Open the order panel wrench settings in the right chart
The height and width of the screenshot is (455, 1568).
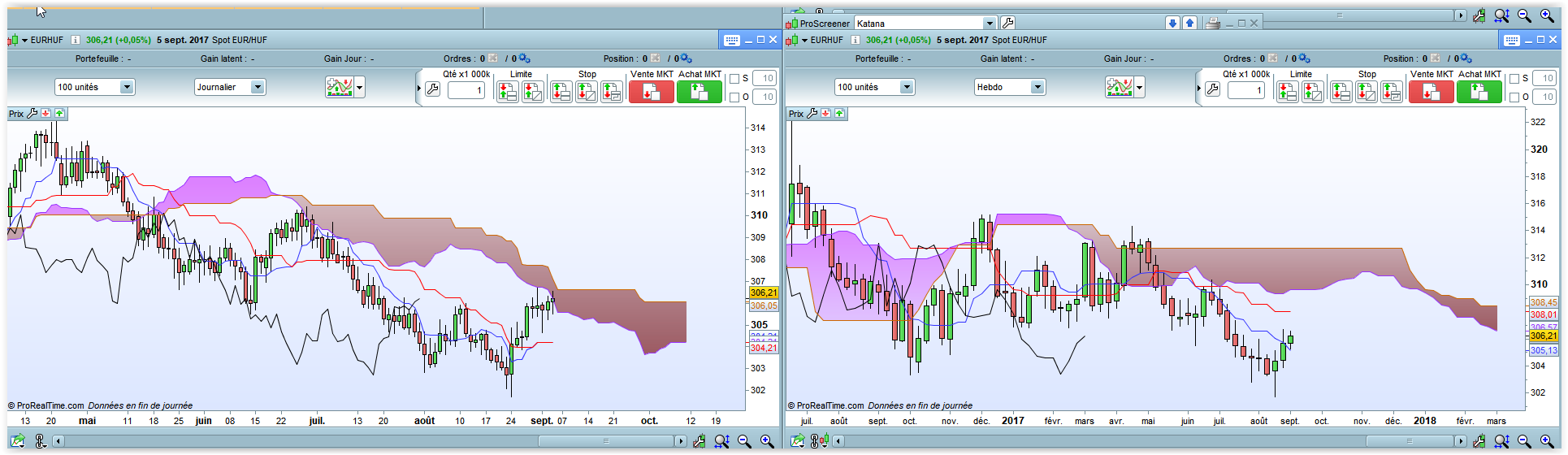point(1212,89)
